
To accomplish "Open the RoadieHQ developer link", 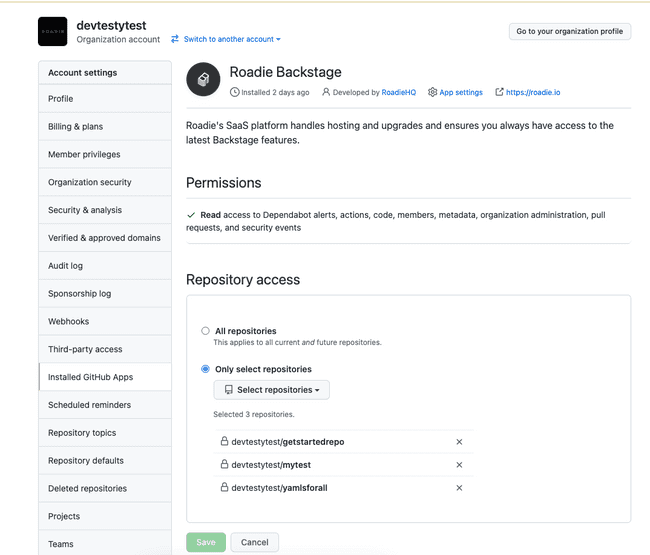I will tap(398, 92).
